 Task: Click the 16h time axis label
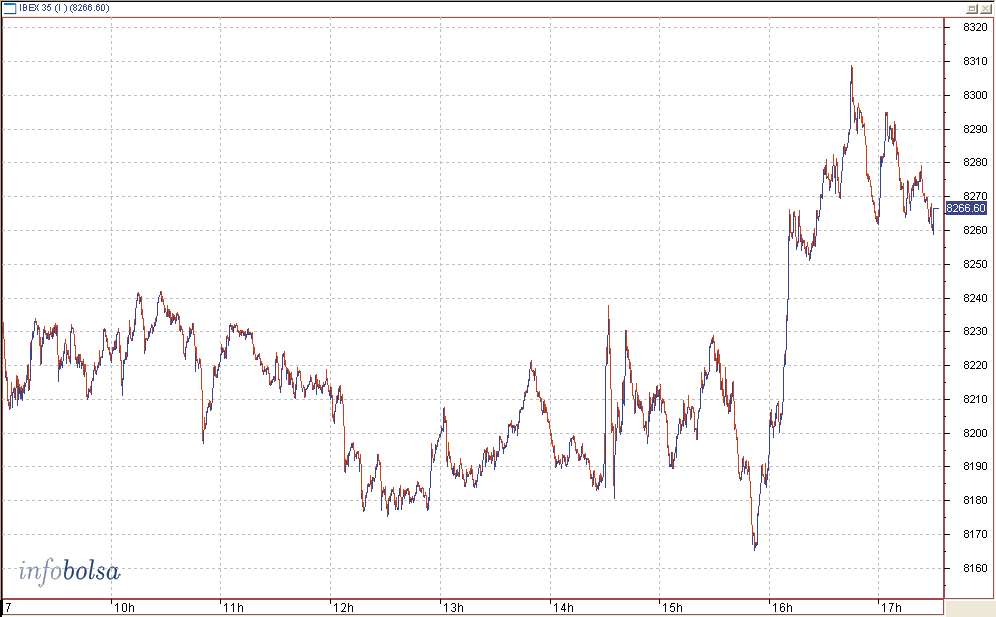point(782,608)
